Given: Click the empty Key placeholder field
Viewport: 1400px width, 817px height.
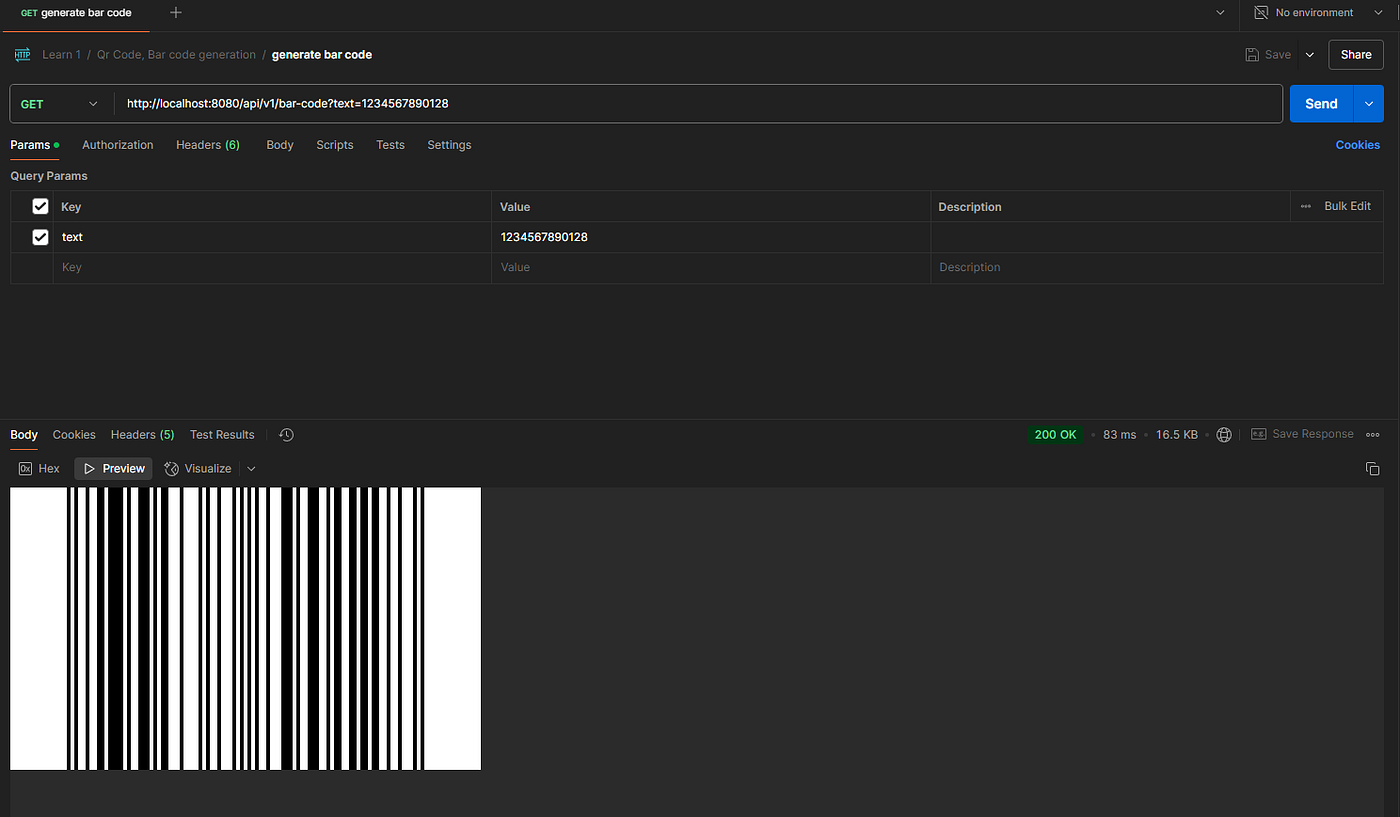Looking at the screenshot, I should [x=272, y=268].
